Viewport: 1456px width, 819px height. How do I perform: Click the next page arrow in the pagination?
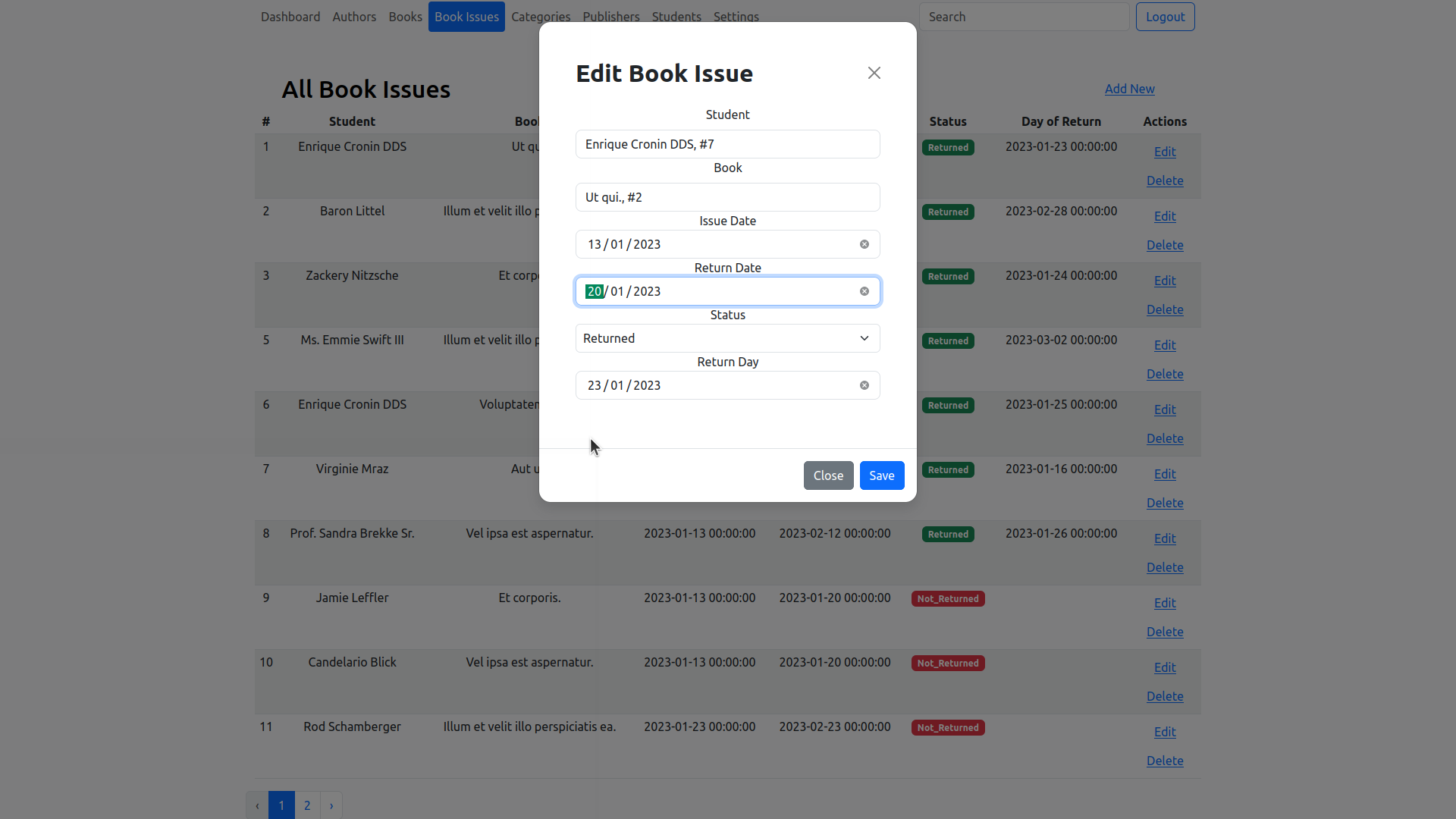coord(331,805)
